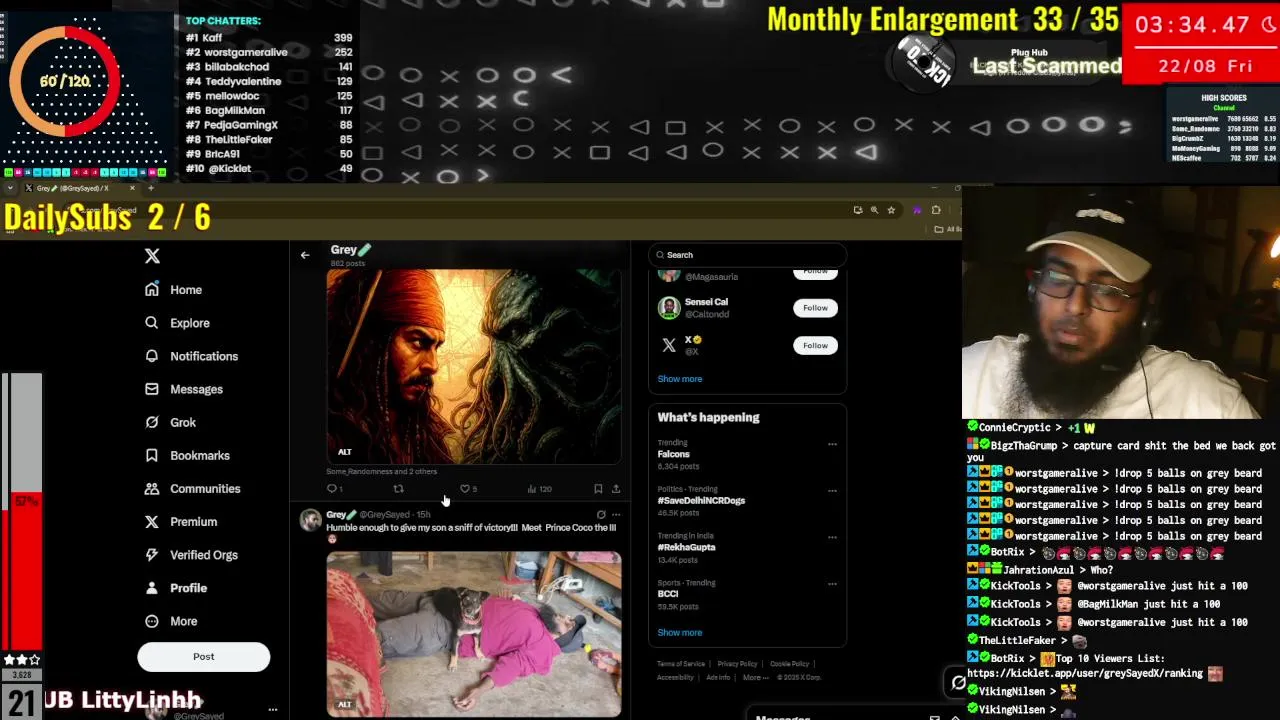This screenshot has height=720, width=1280.
Task: Expand the footer More menu
Action: click(755, 678)
